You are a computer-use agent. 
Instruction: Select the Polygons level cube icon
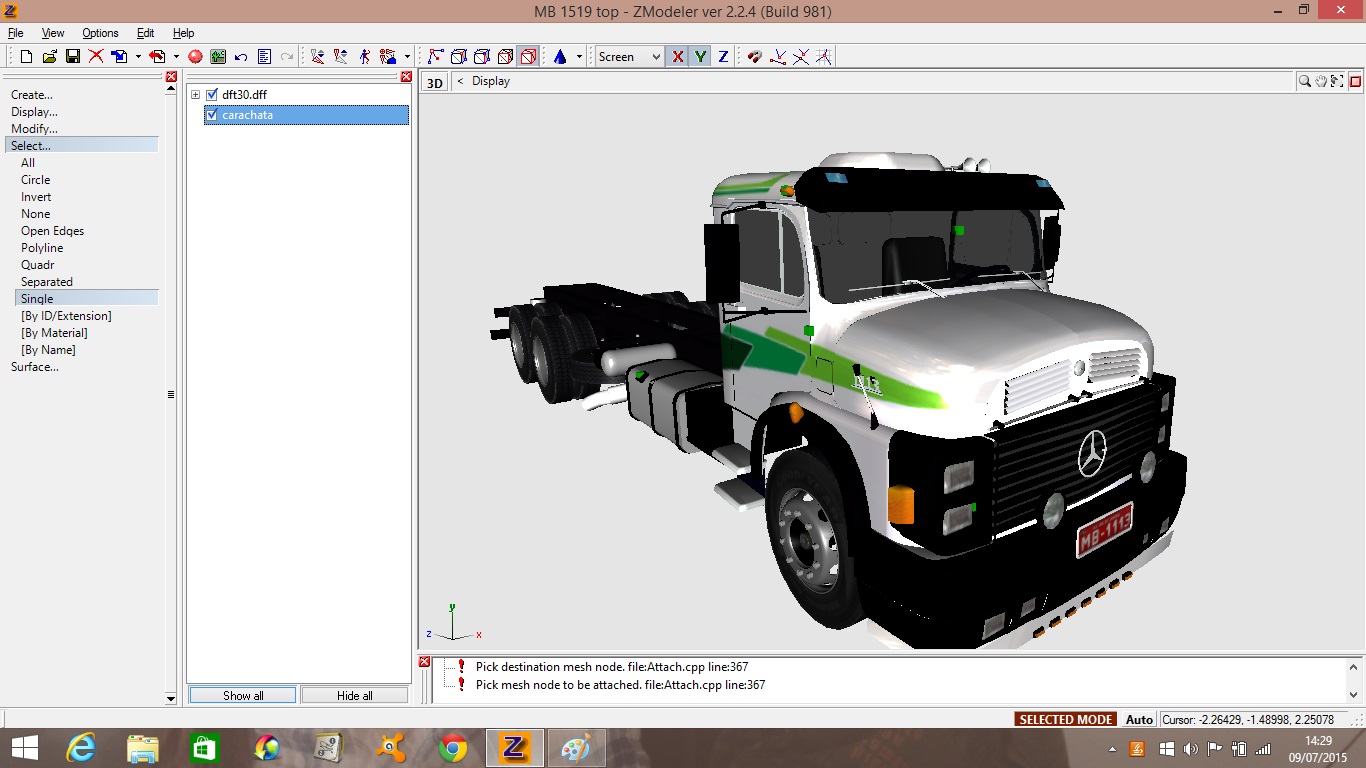(505, 57)
